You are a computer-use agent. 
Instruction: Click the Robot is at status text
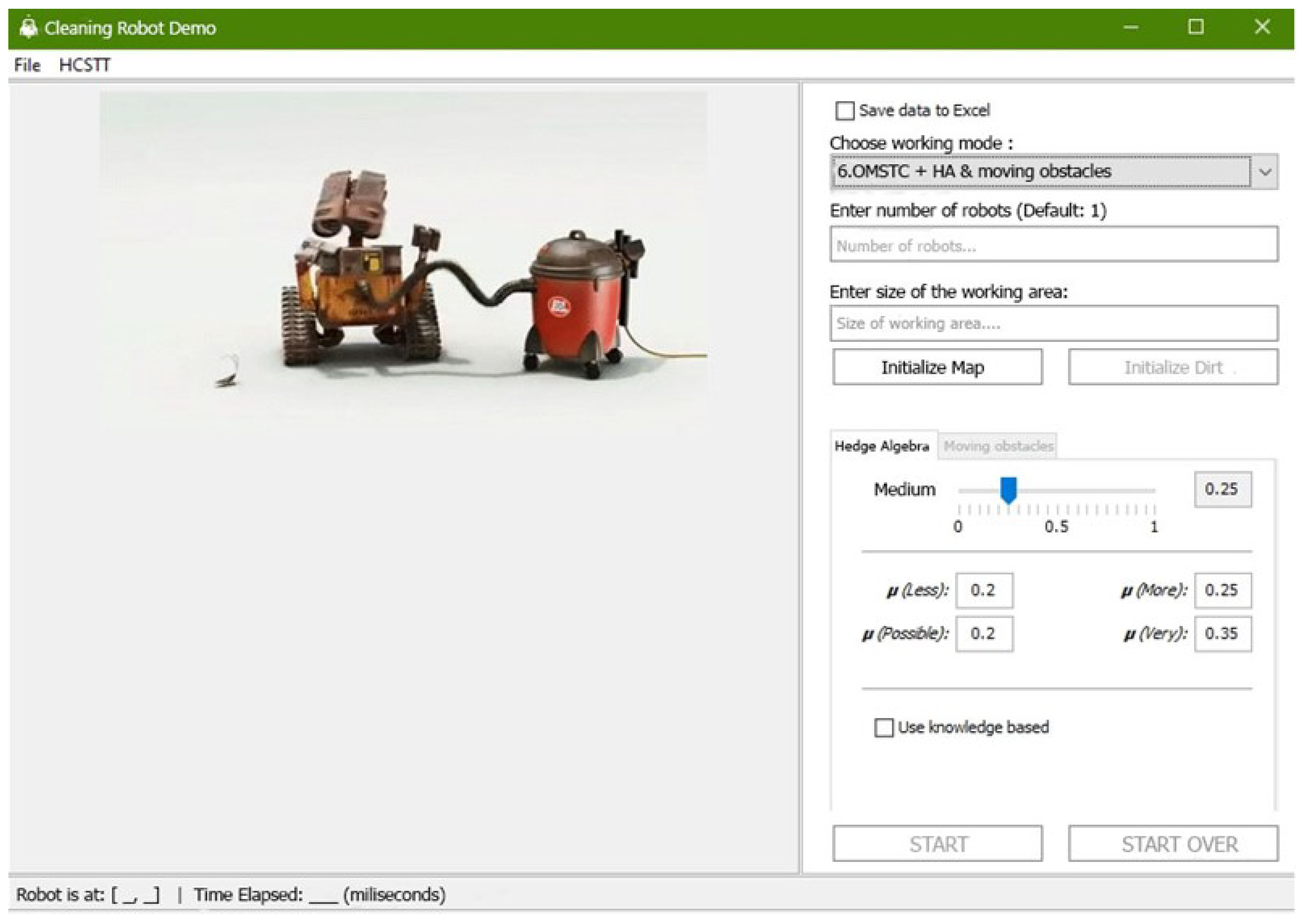(88, 895)
